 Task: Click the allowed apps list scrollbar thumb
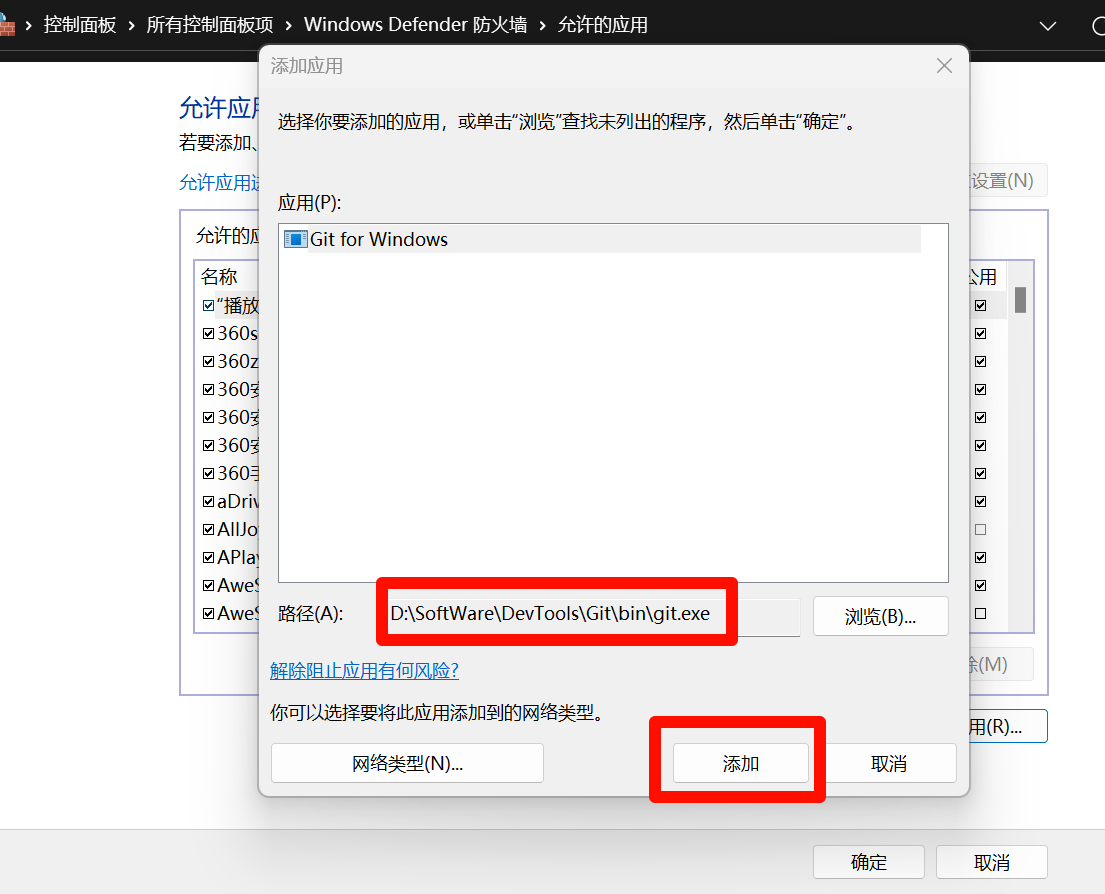click(1020, 299)
